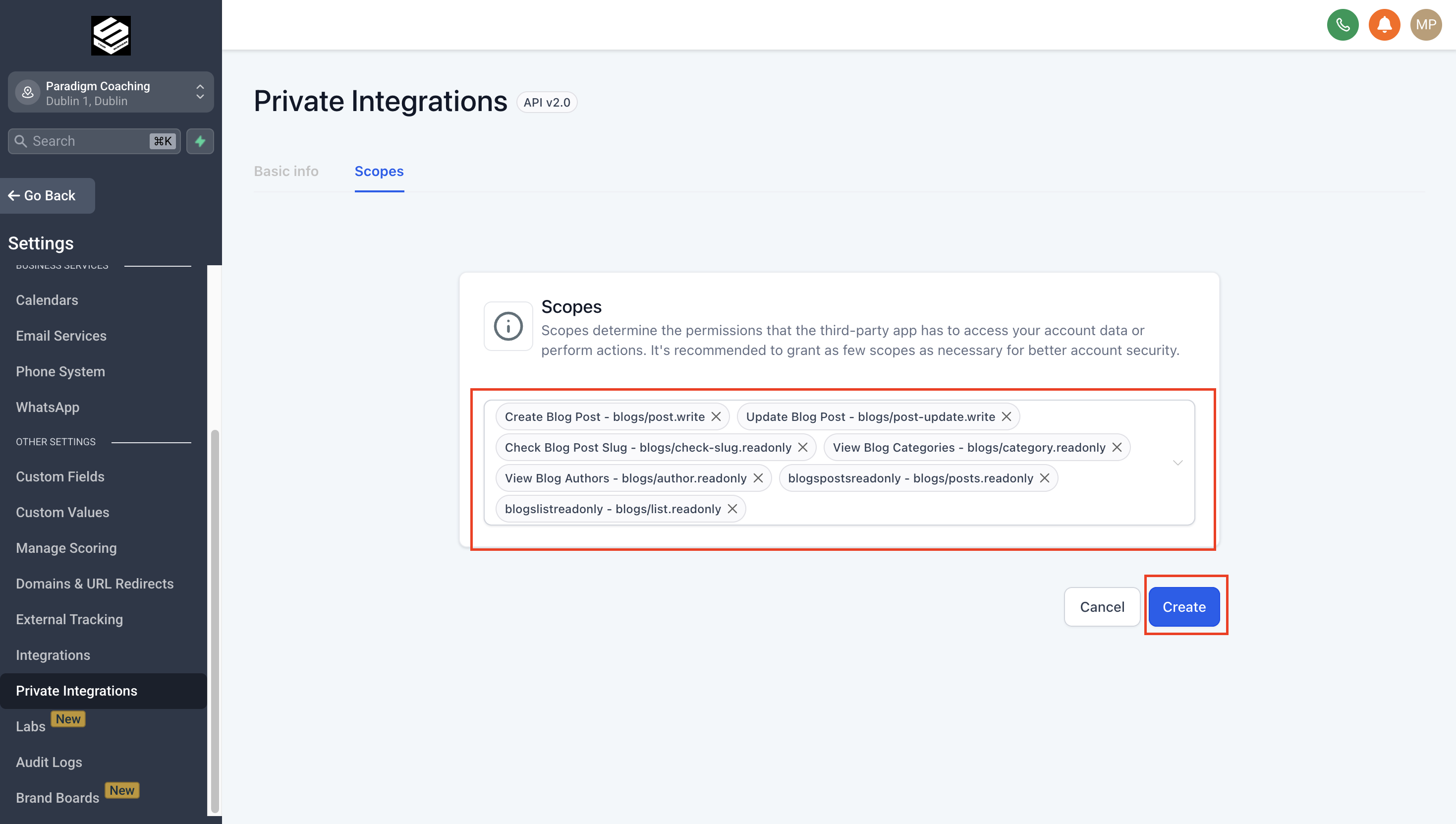Open the green phone call icon
This screenshot has width=1456, height=824.
[x=1343, y=24]
